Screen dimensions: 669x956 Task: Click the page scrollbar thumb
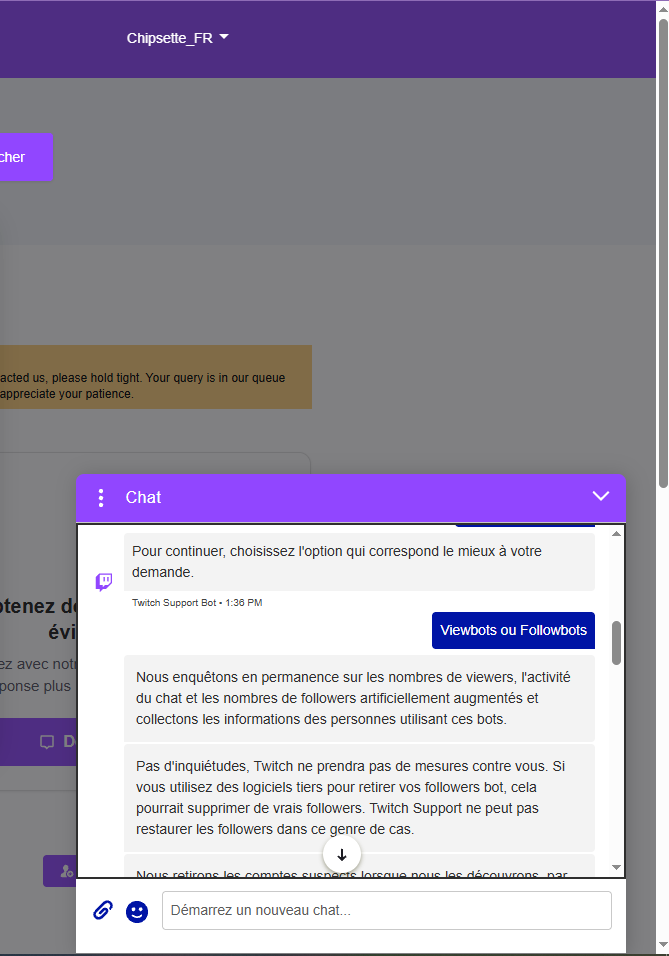click(663, 253)
